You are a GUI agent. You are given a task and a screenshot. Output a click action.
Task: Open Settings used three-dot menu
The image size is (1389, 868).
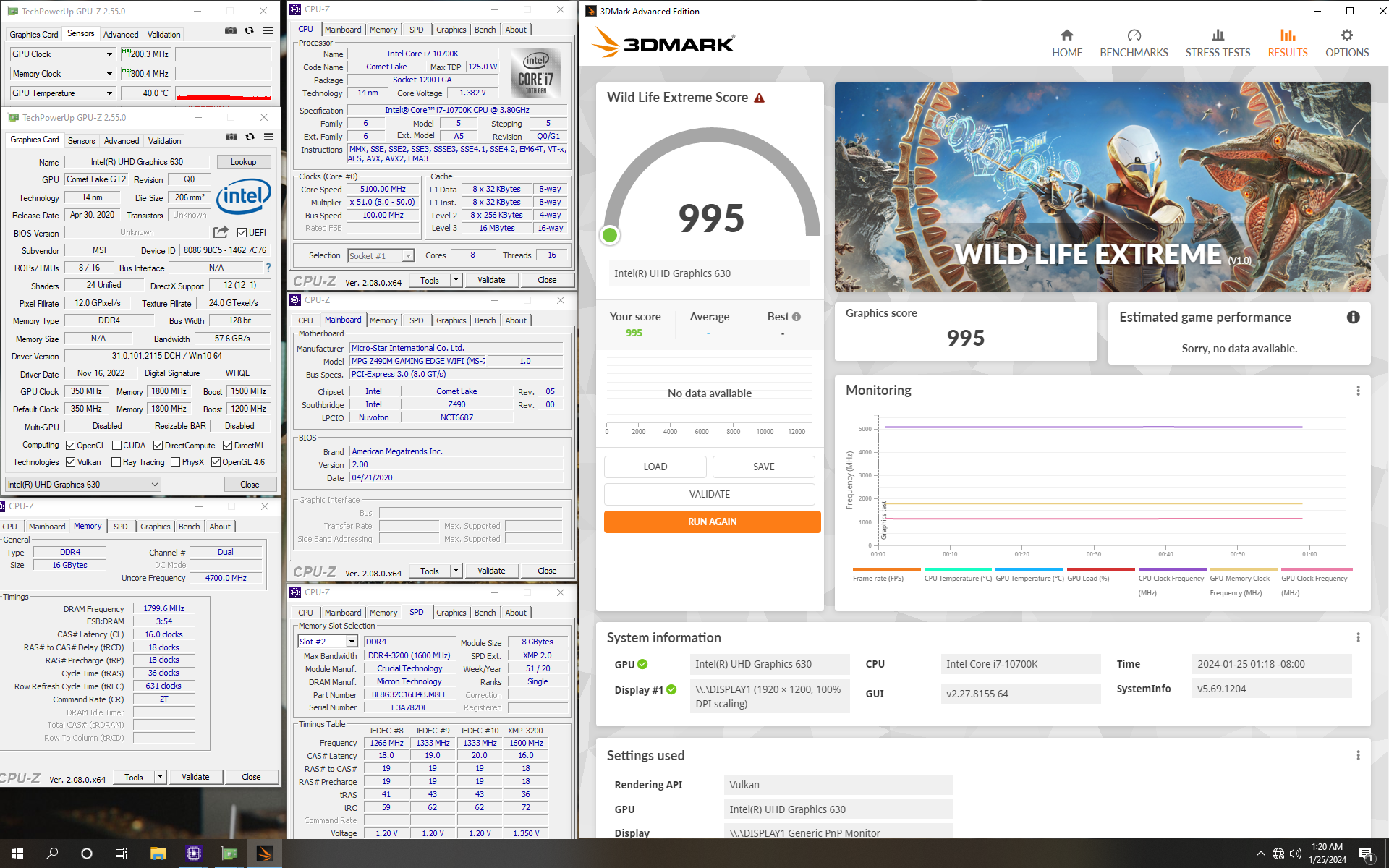pos(1358,755)
